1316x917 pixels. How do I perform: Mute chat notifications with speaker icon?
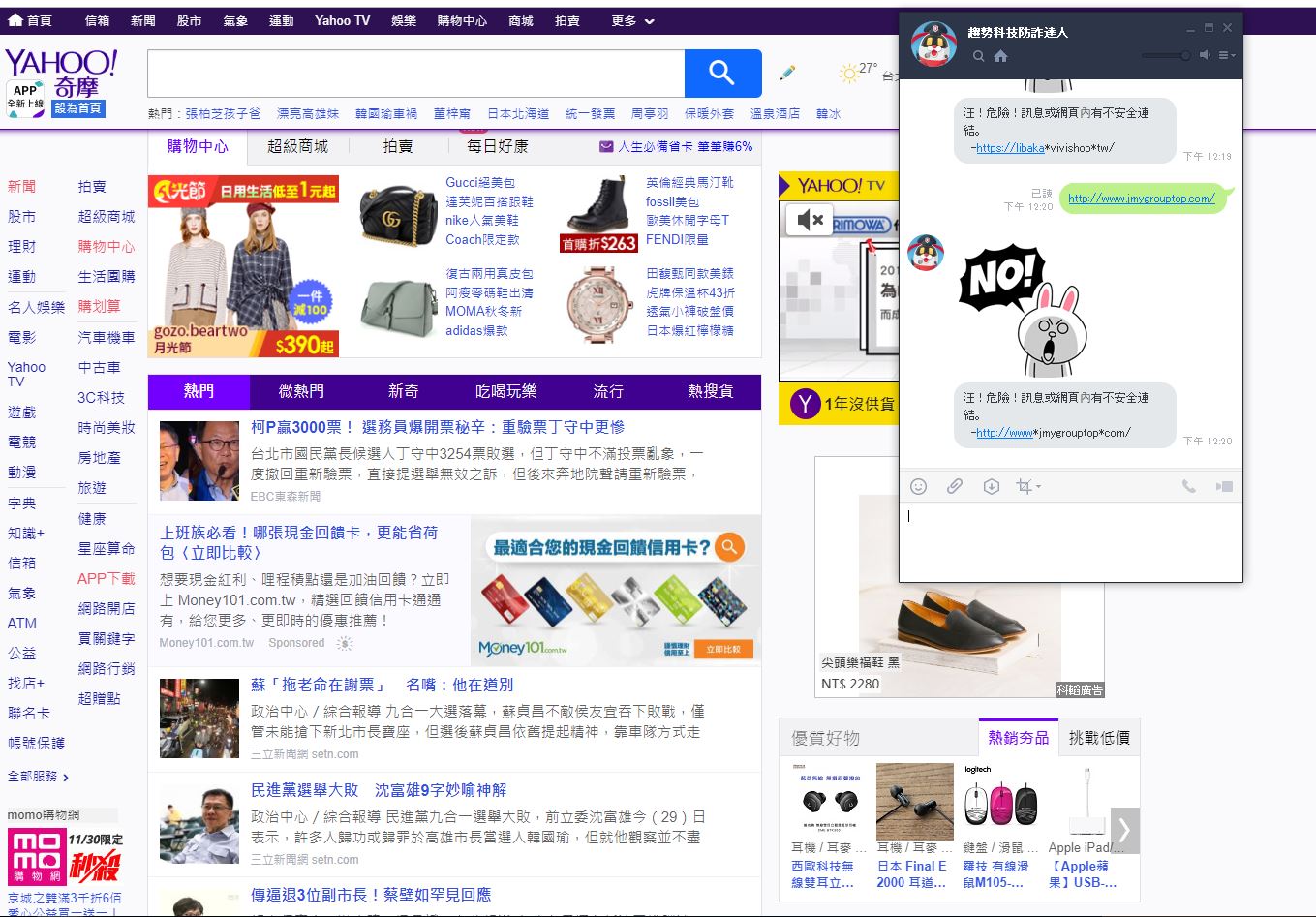click(x=1205, y=55)
